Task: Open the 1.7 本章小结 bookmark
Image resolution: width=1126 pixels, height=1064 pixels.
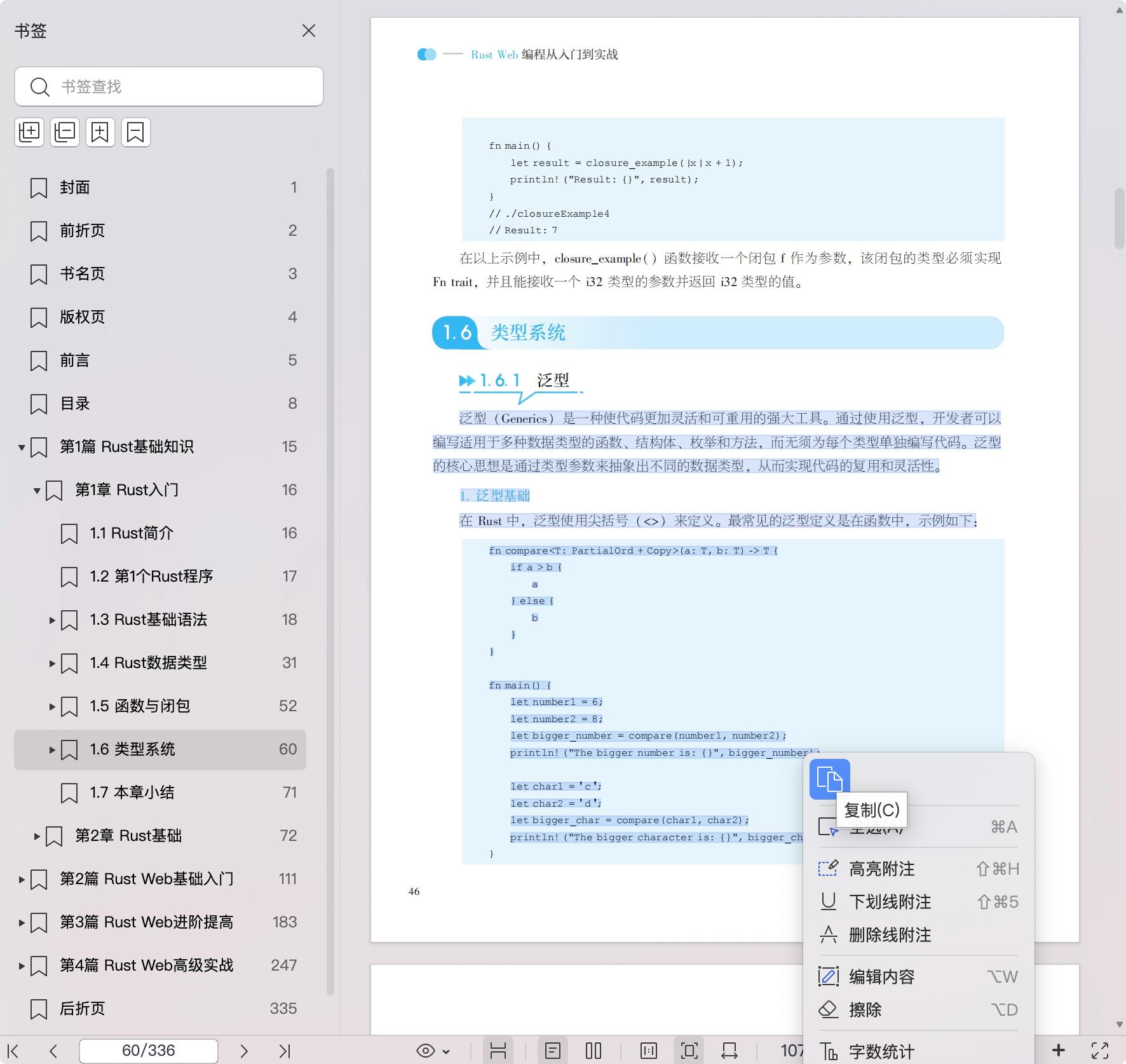Action: 132,793
